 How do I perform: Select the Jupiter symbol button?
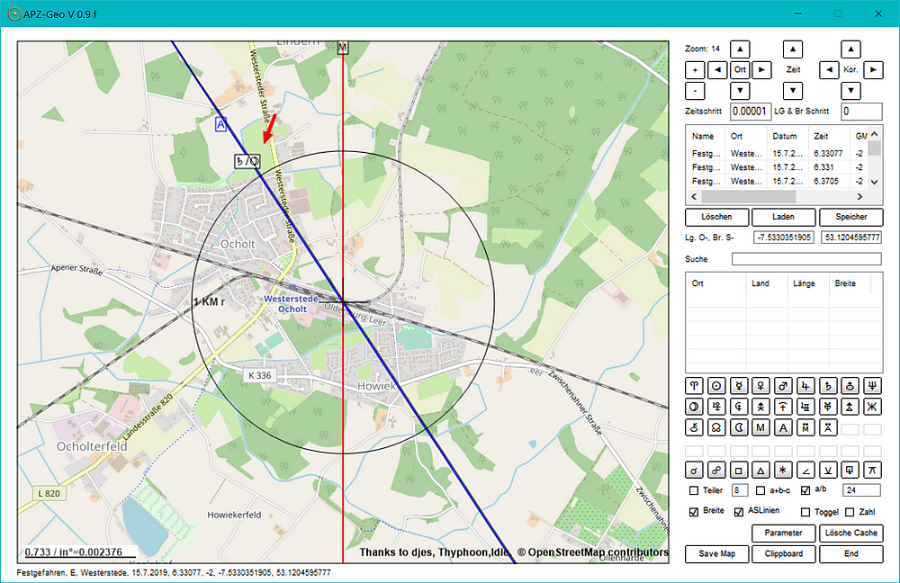[805, 386]
